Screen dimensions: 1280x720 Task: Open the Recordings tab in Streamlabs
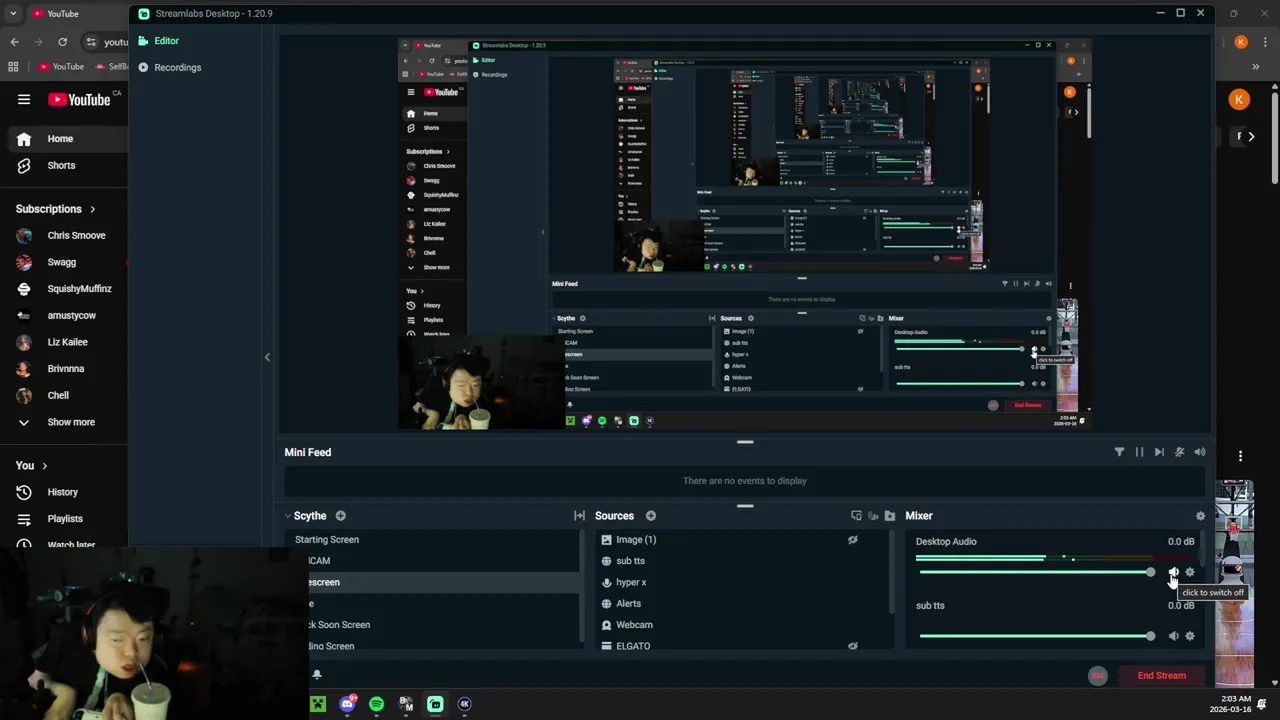169,67
